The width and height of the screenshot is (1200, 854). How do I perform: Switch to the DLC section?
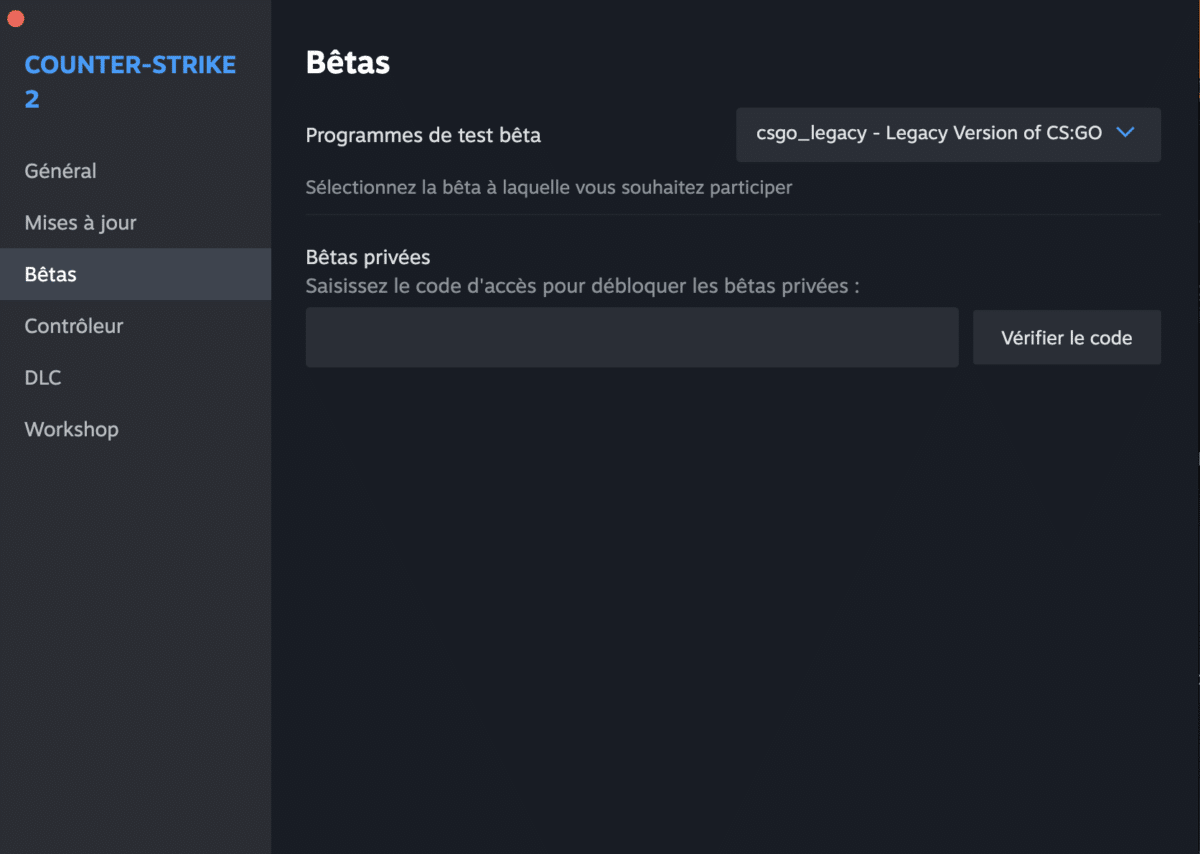click(x=135, y=378)
